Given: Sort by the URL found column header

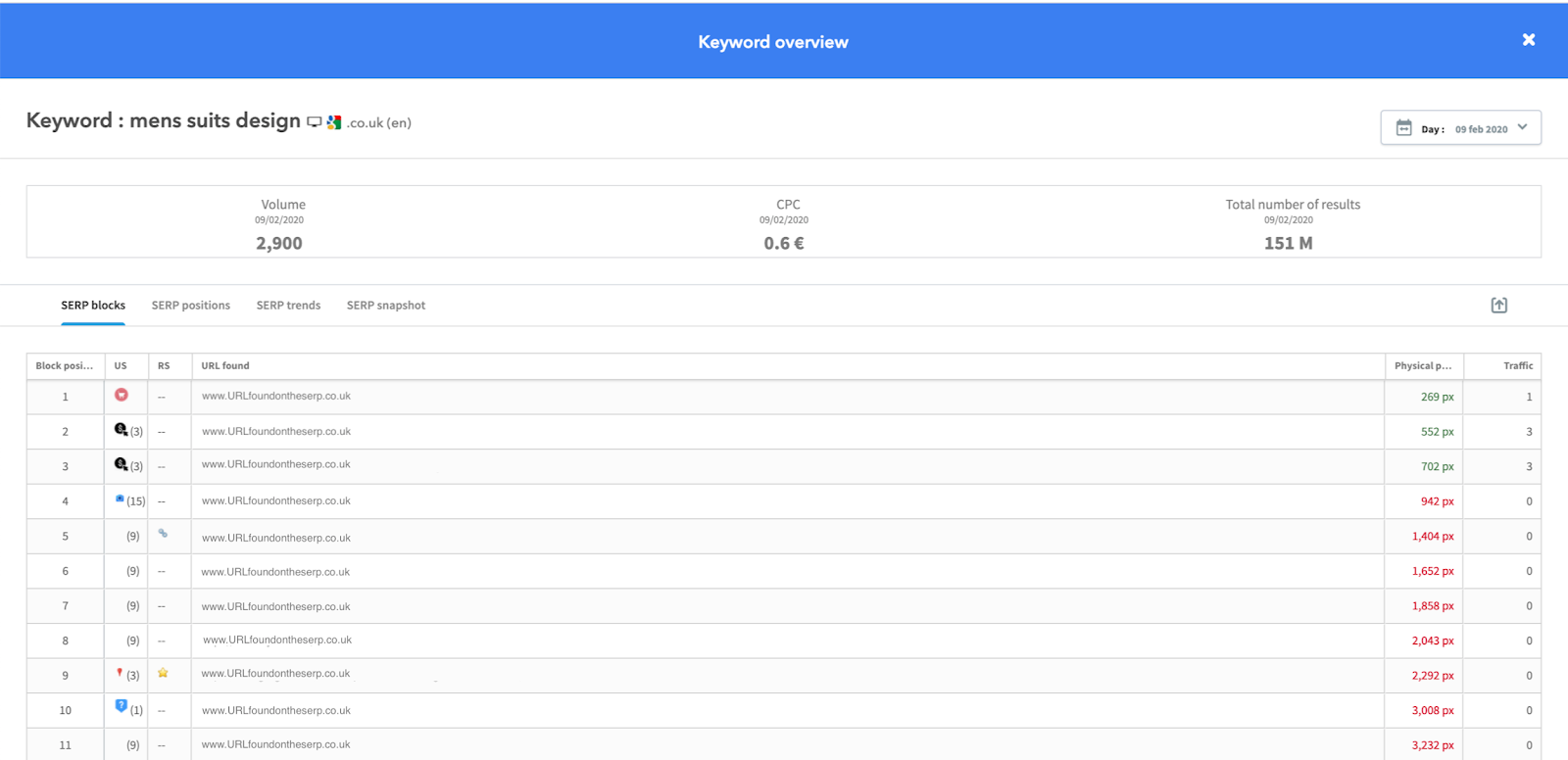Looking at the screenshot, I should 788,366.
